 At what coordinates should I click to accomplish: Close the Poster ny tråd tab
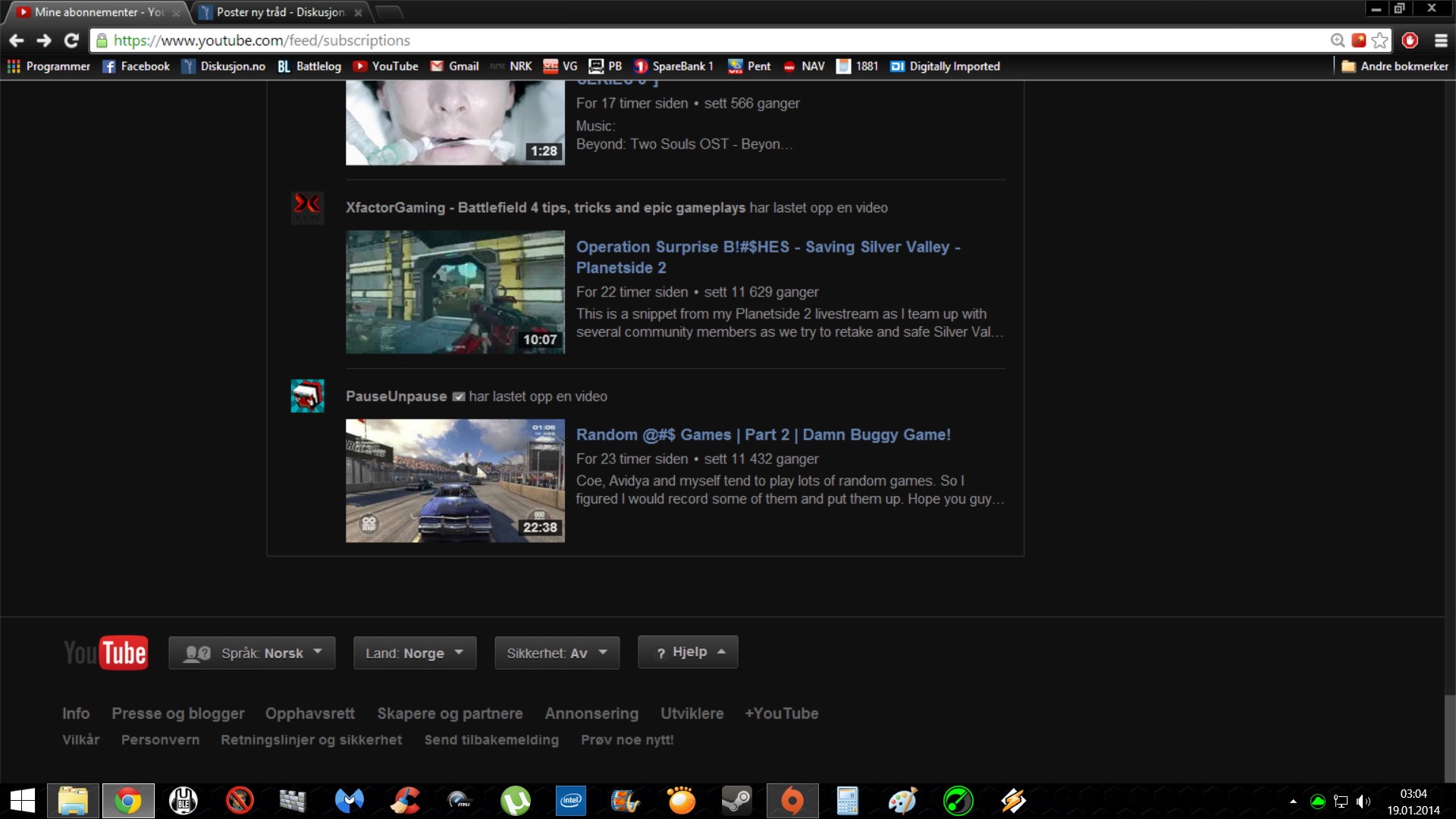point(358,13)
